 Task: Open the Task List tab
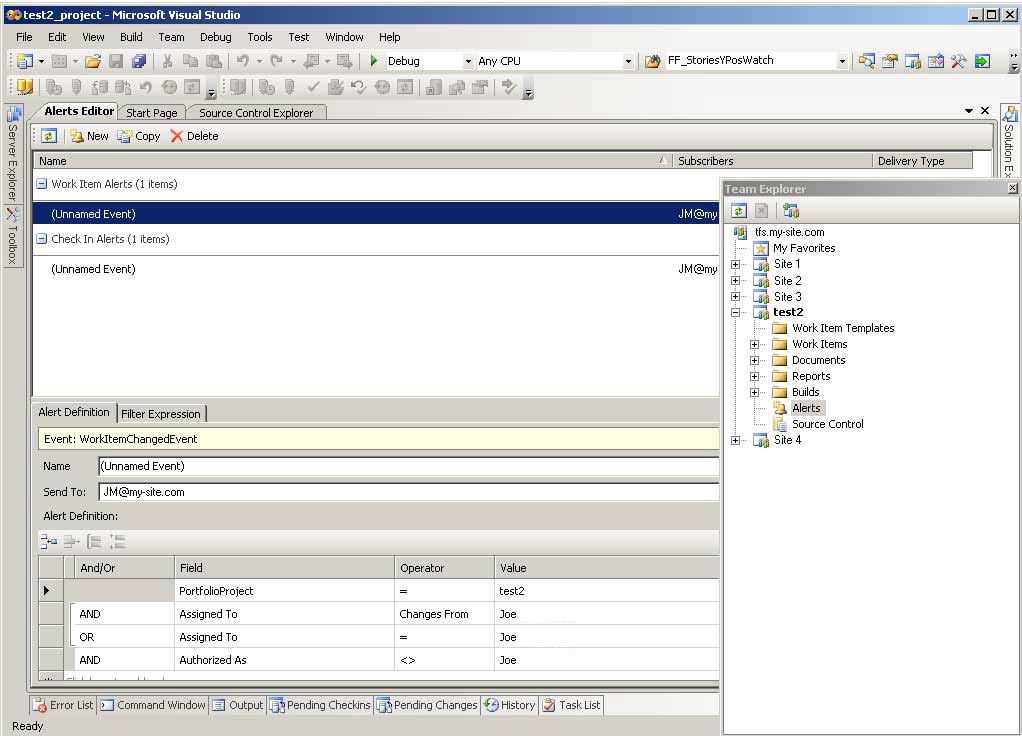pyautogui.click(x=572, y=705)
